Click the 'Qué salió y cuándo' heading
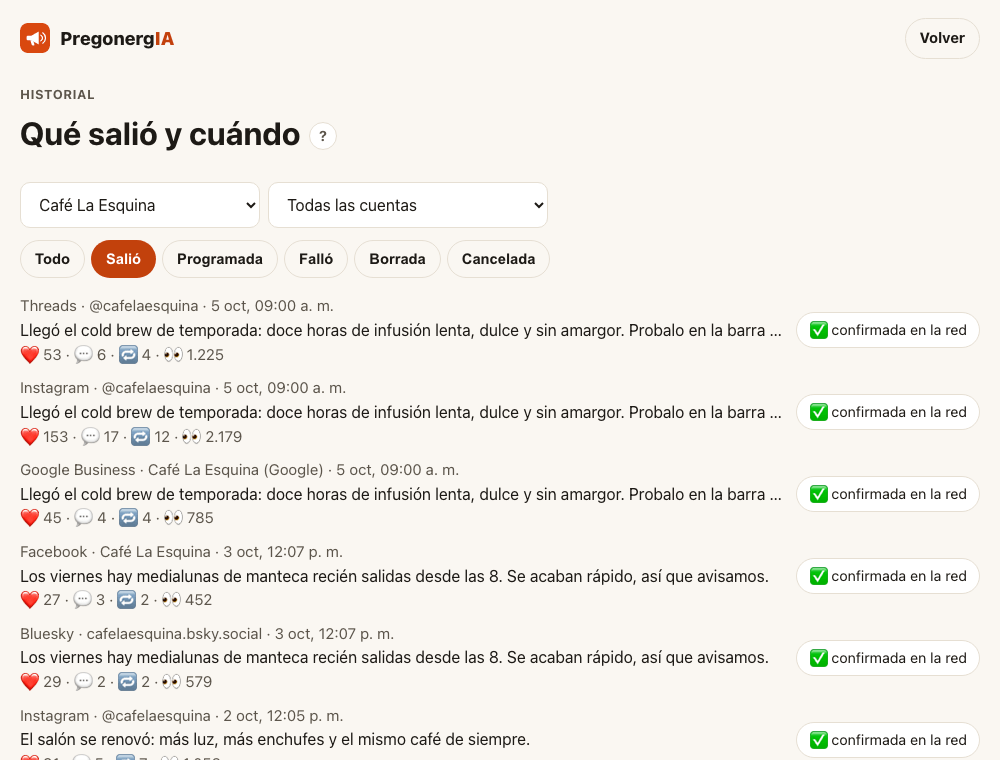This screenshot has height=760, width=1000. click(160, 135)
